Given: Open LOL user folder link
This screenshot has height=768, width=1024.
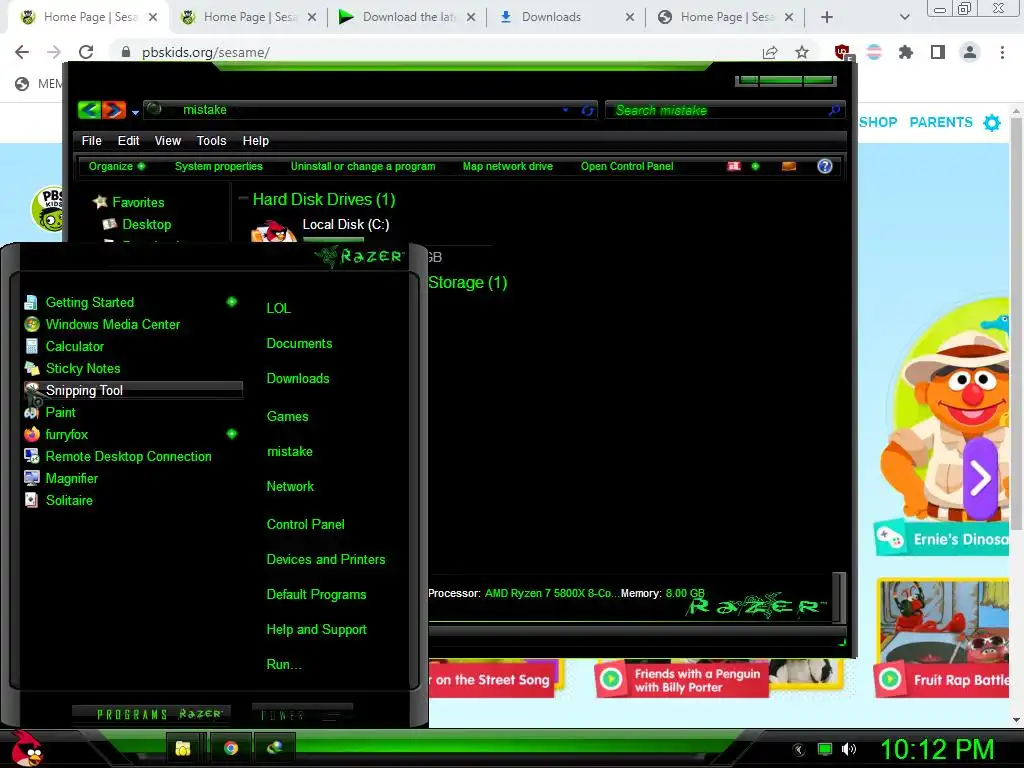Looking at the screenshot, I should tap(278, 308).
